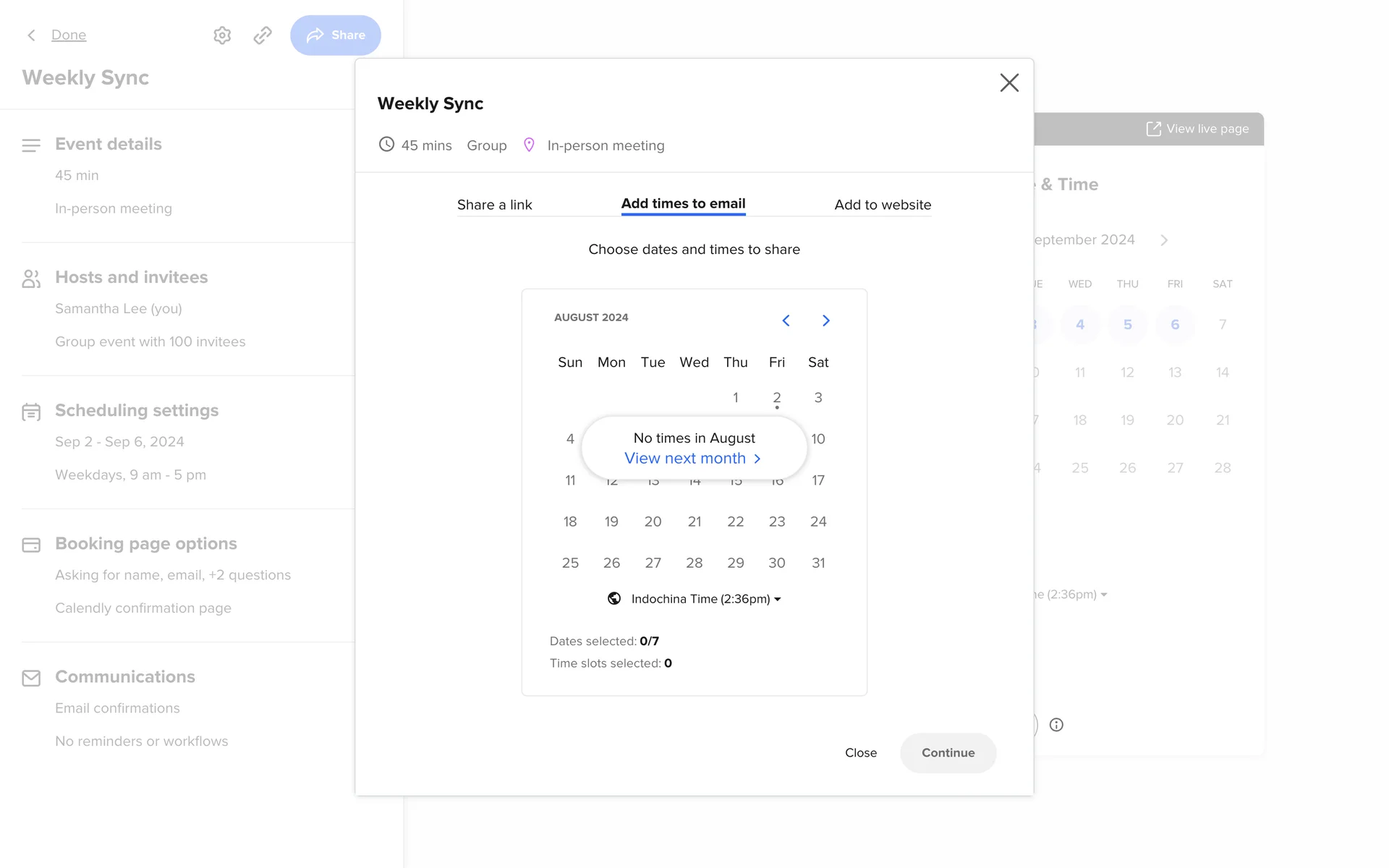Image resolution: width=1389 pixels, height=868 pixels.
Task: Go to previous month in dialog calendar
Action: (786, 320)
